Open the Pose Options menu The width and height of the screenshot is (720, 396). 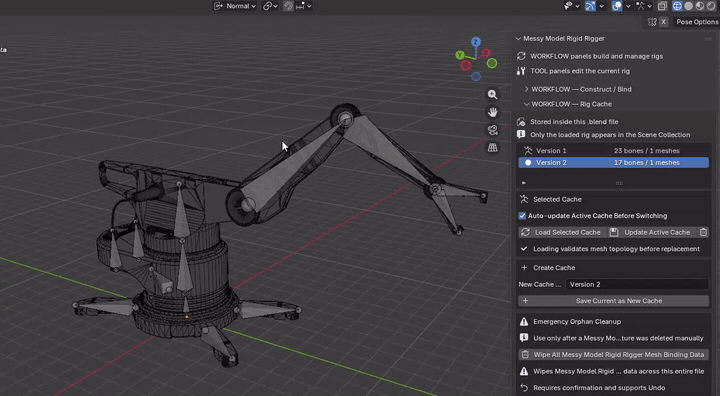tap(697, 22)
